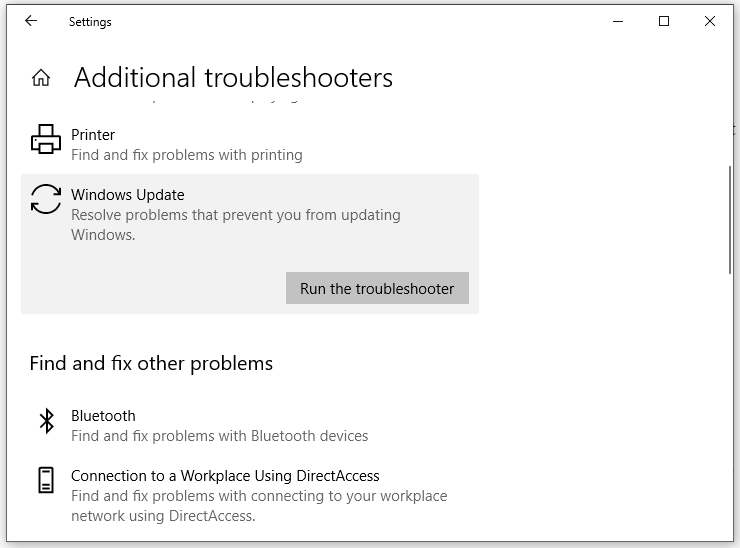Collapse the Windows Update item by its title
This screenshot has width=740, height=548.
[x=128, y=195]
